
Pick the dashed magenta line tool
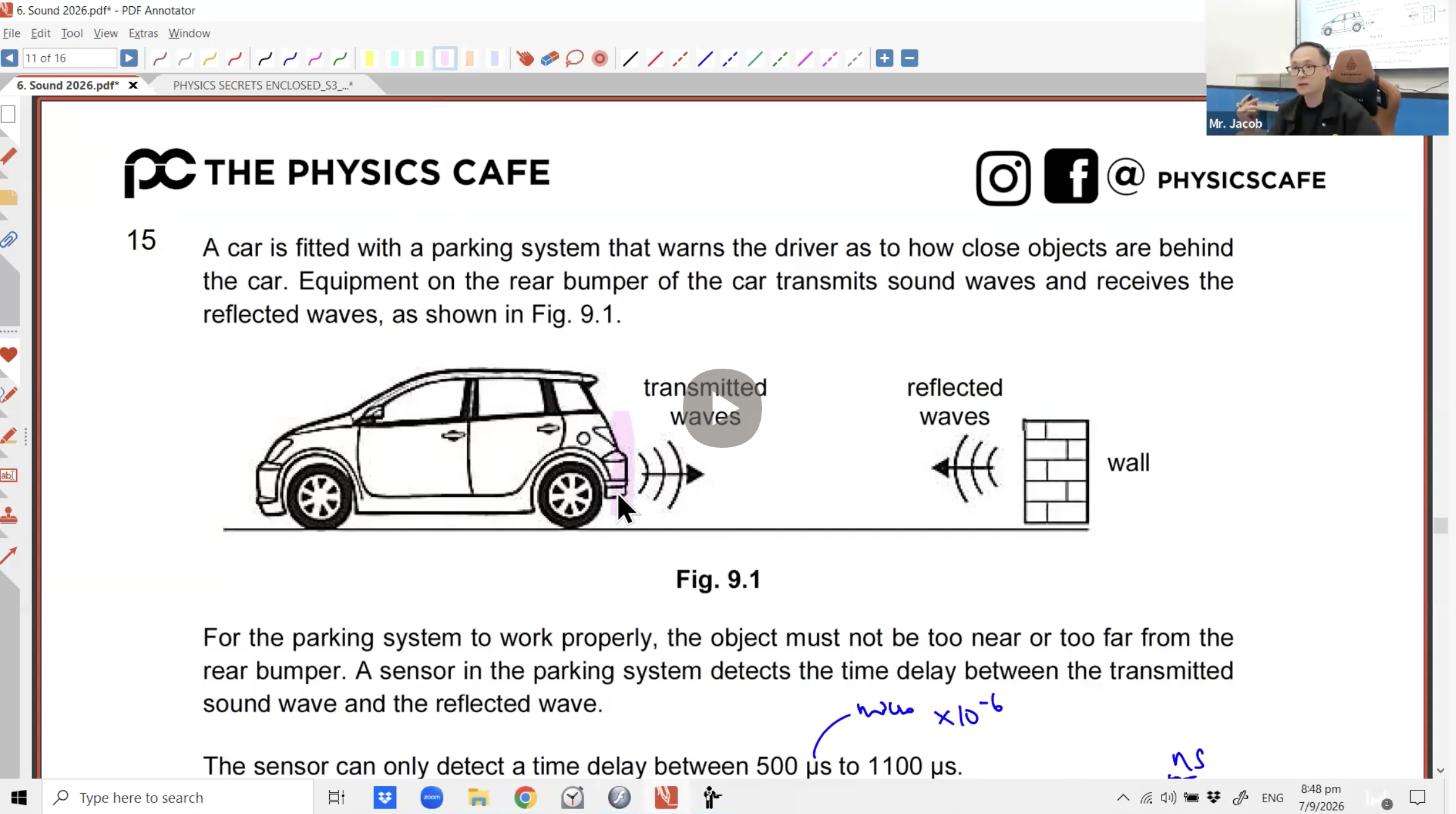pos(830,59)
